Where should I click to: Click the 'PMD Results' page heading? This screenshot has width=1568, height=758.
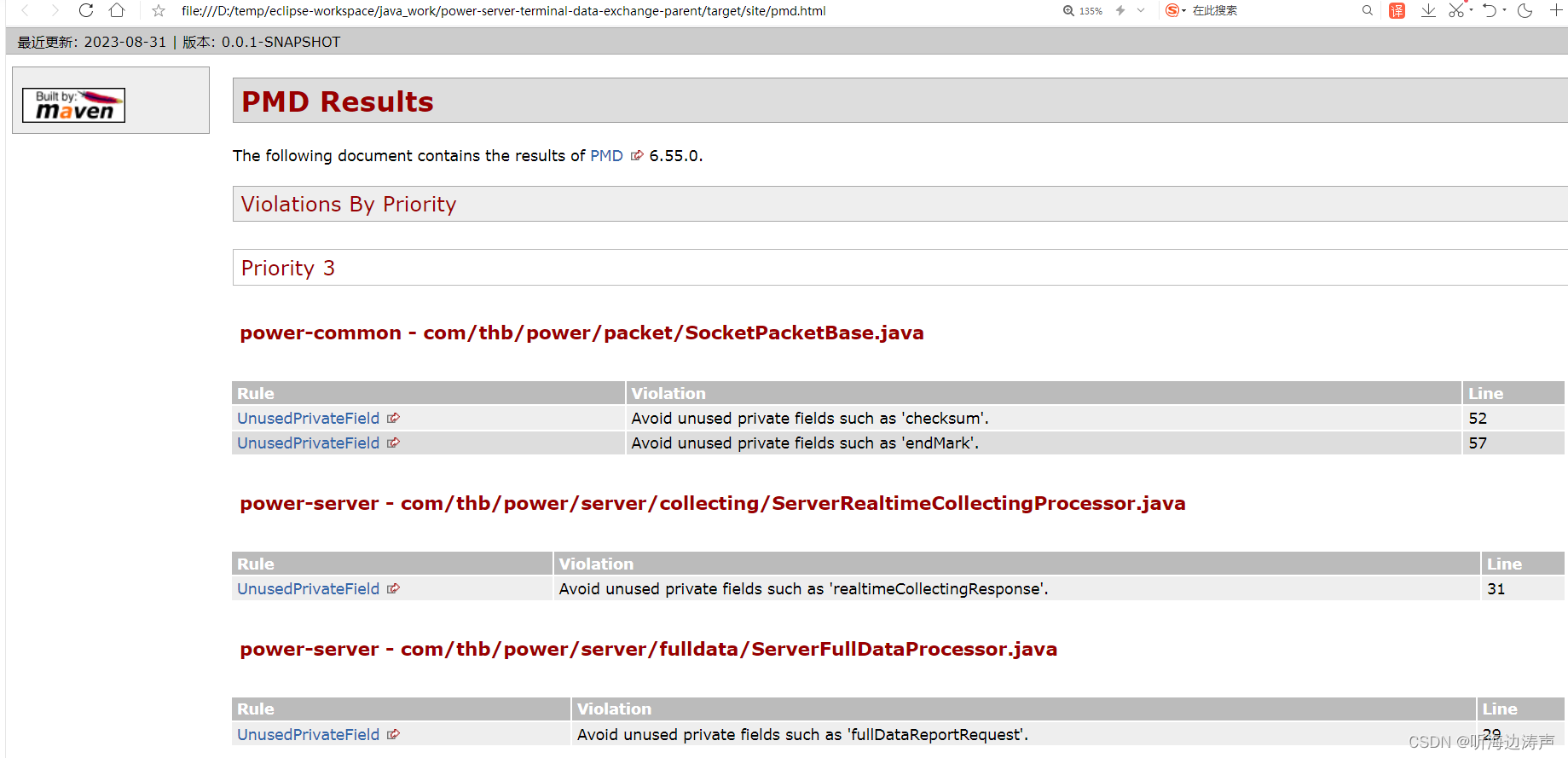338,101
